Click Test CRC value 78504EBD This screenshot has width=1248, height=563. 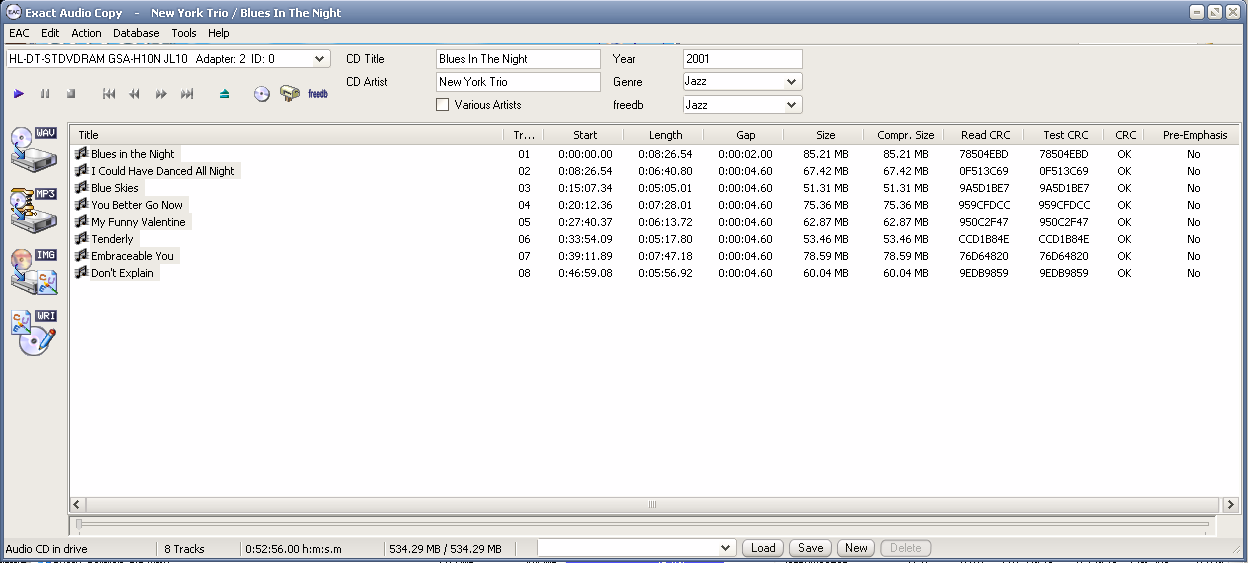[1064, 154]
